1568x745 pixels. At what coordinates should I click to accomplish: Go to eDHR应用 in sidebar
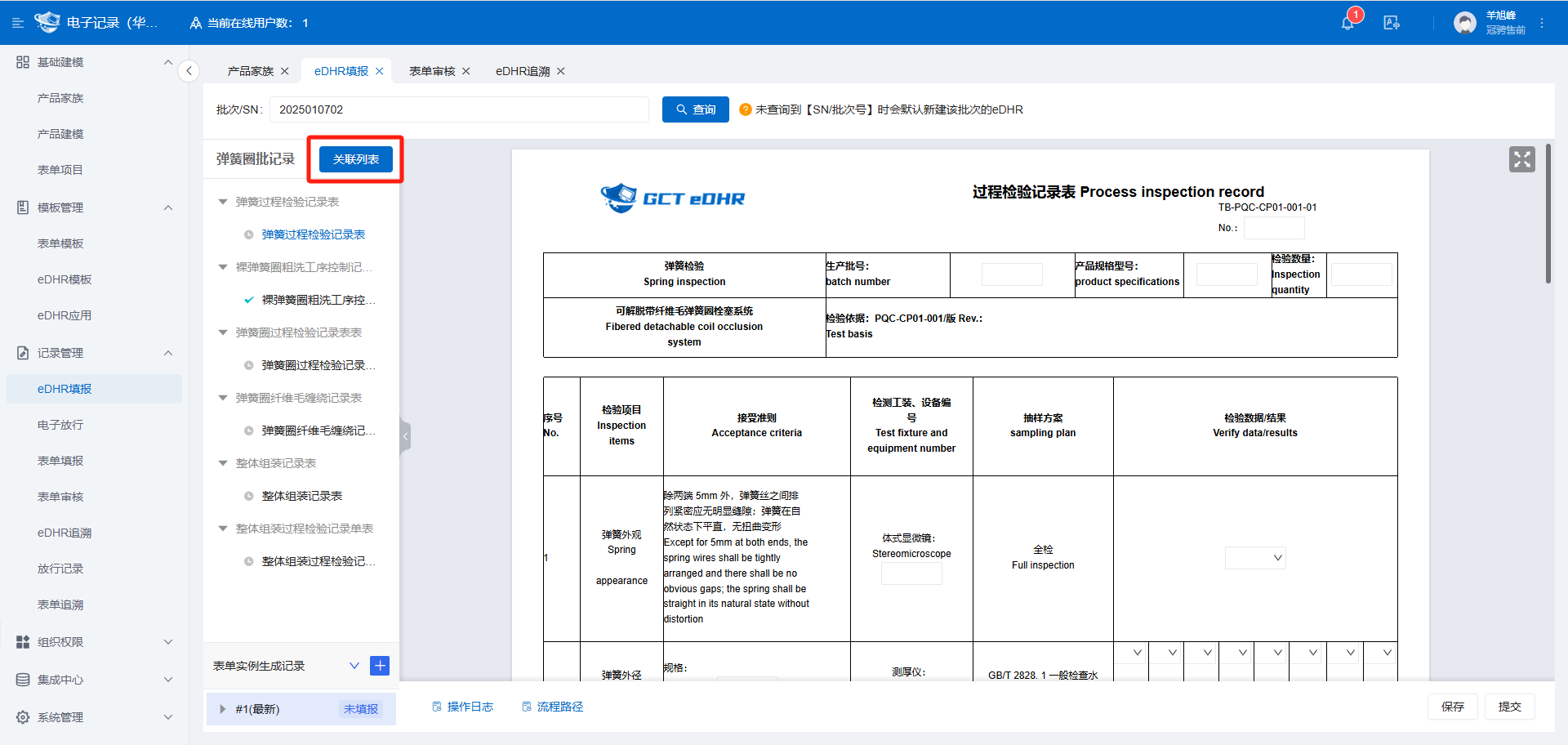point(65,315)
